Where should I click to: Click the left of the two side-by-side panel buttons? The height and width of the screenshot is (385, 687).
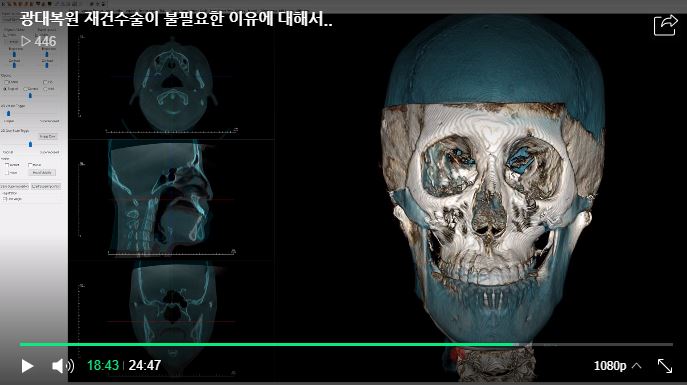tap(14, 187)
